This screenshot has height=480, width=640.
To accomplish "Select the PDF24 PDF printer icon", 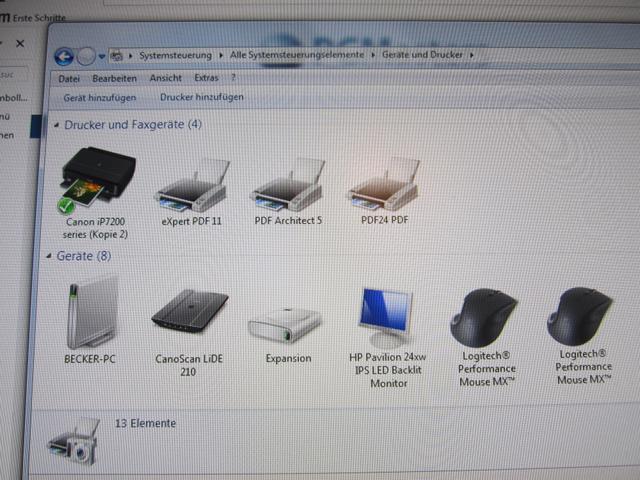I will pyautogui.click(x=384, y=184).
